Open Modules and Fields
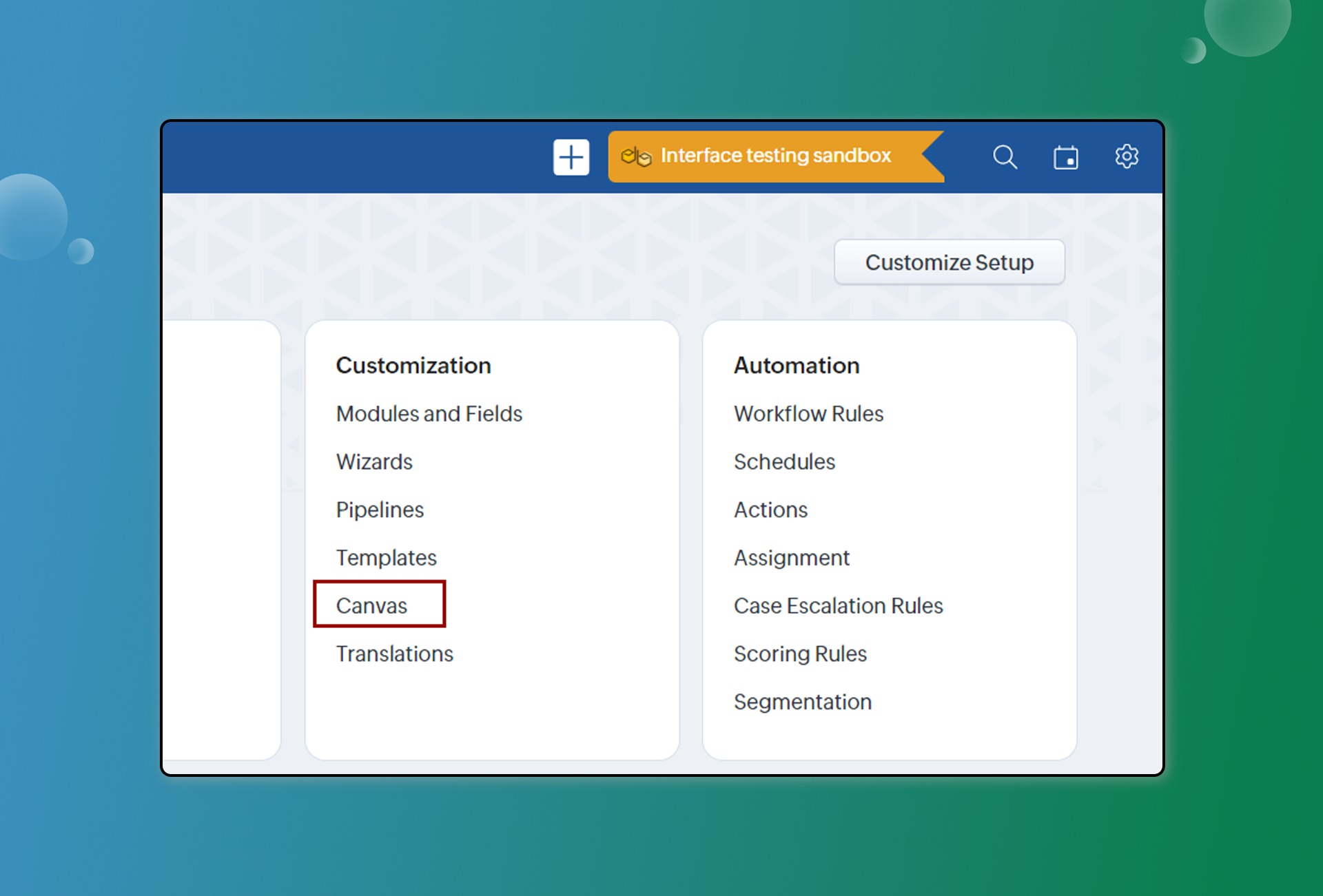Image resolution: width=1323 pixels, height=896 pixels. [x=429, y=413]
